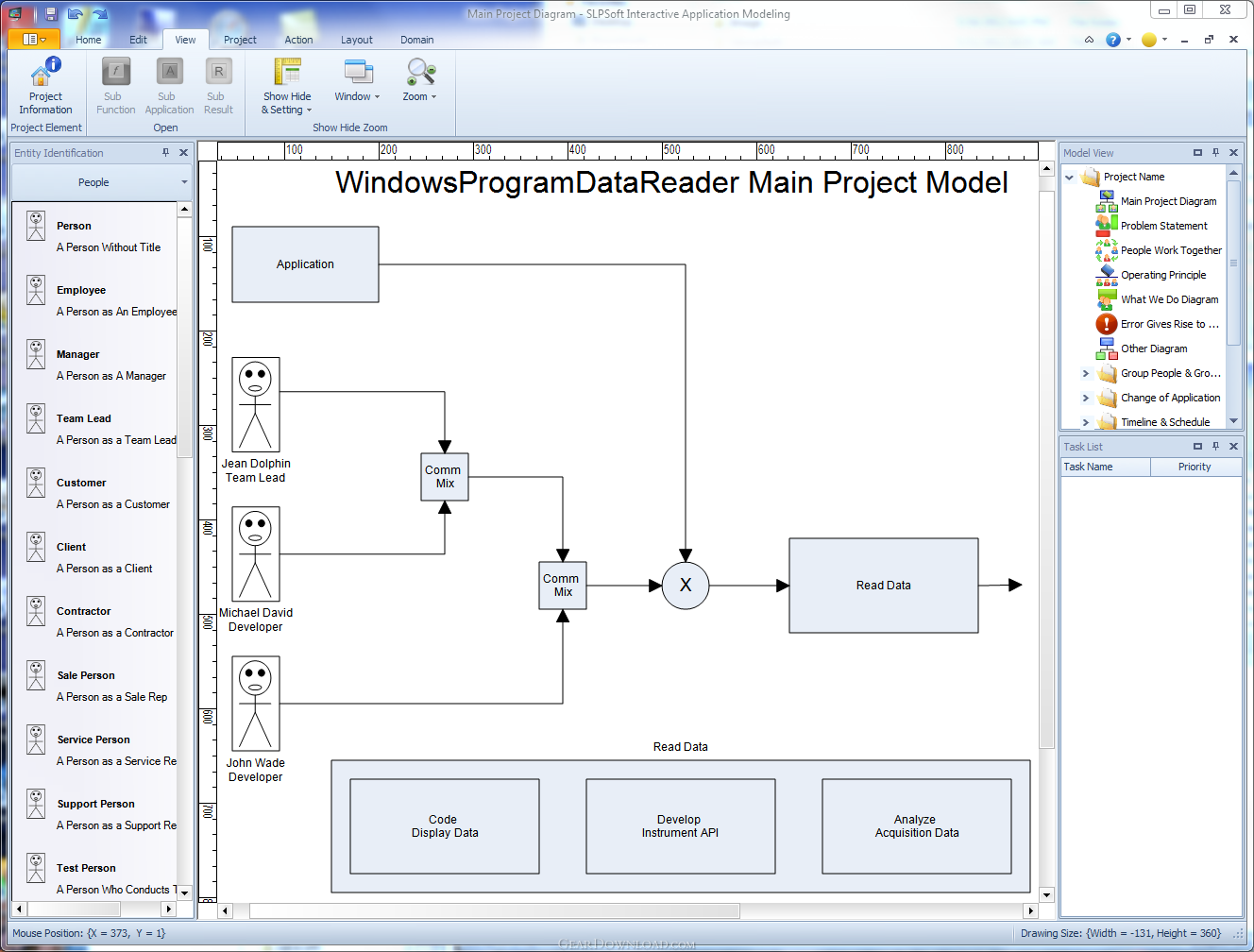Click entity list scroll down arrow
Image resolution: width=1254 pixels, height=952 pixels.
pyautogui.click(x=184, y=892)
